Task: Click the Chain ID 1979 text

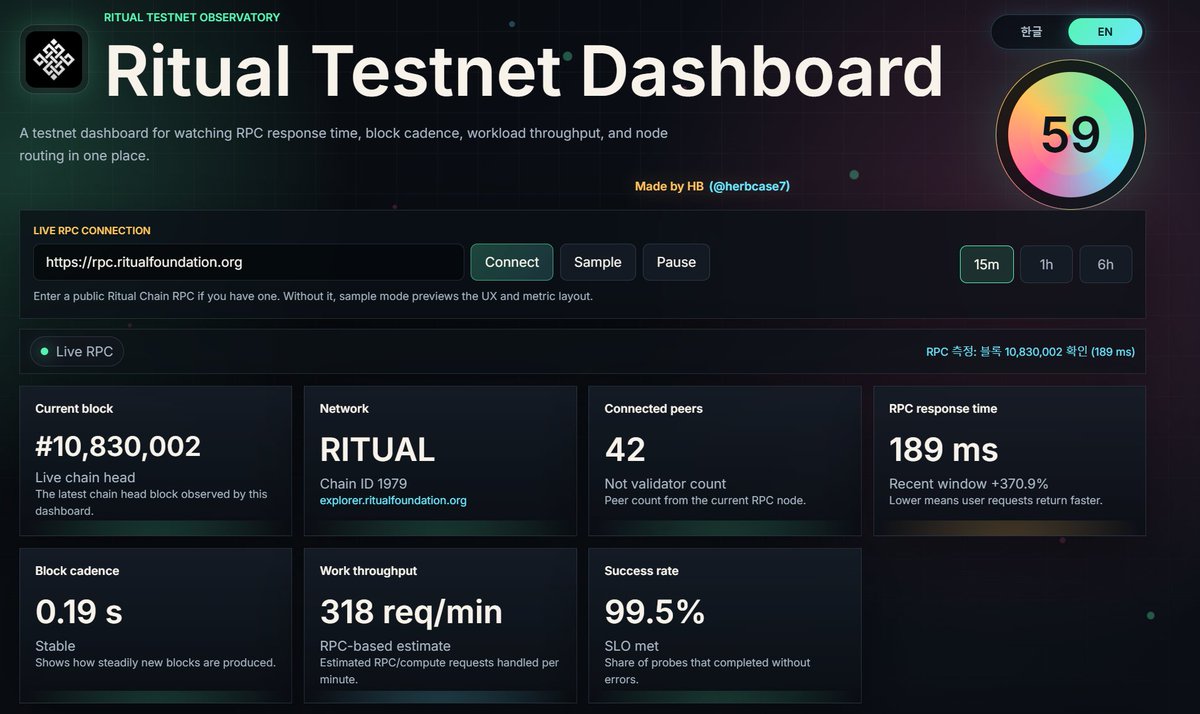Action: [363, 483]
